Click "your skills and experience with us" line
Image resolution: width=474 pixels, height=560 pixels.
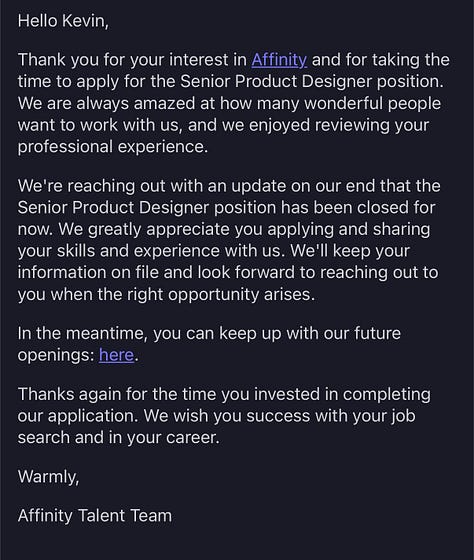[214, 251]
